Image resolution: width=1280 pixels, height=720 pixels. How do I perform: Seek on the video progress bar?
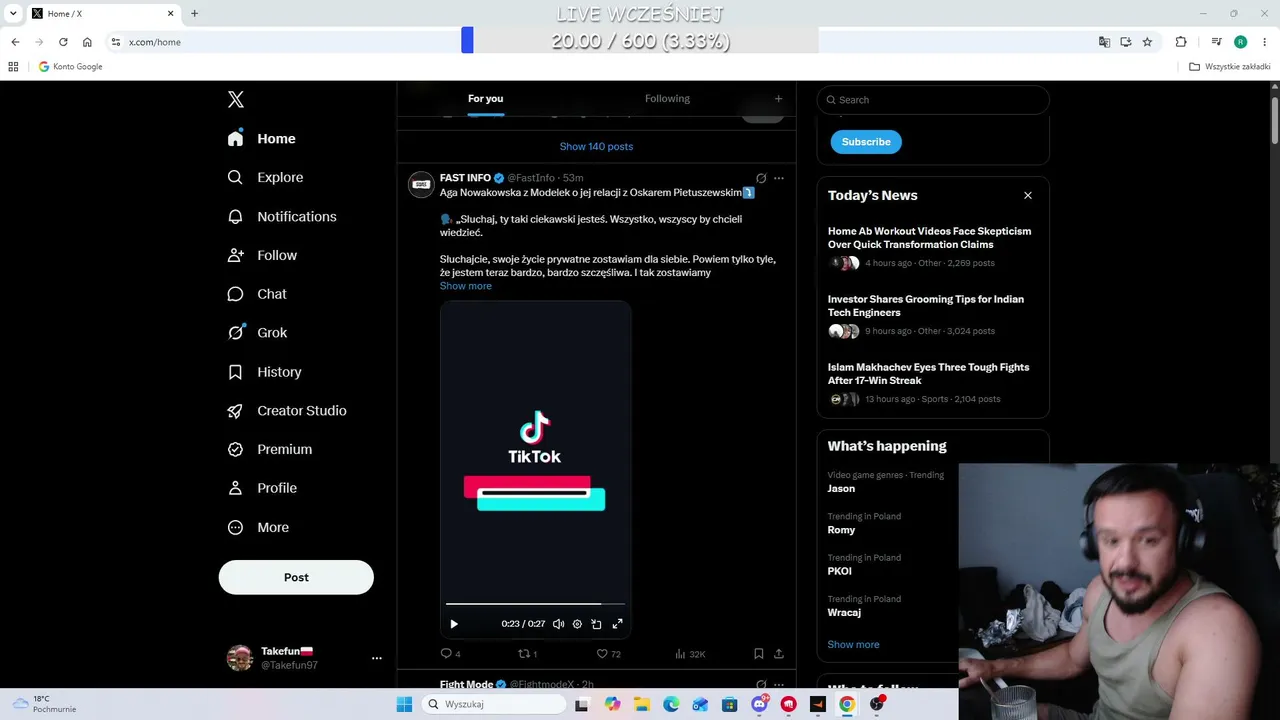535,604
